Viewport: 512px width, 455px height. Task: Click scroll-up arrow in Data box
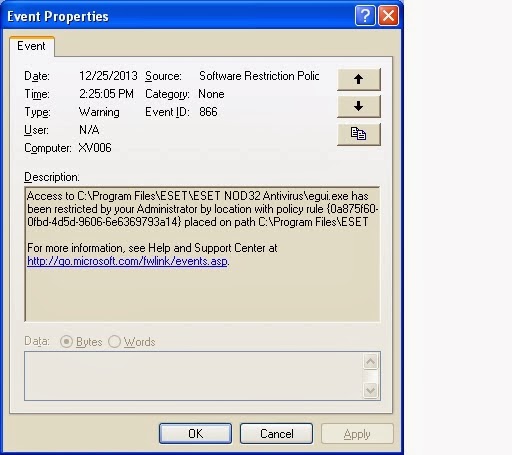[370, 361]
